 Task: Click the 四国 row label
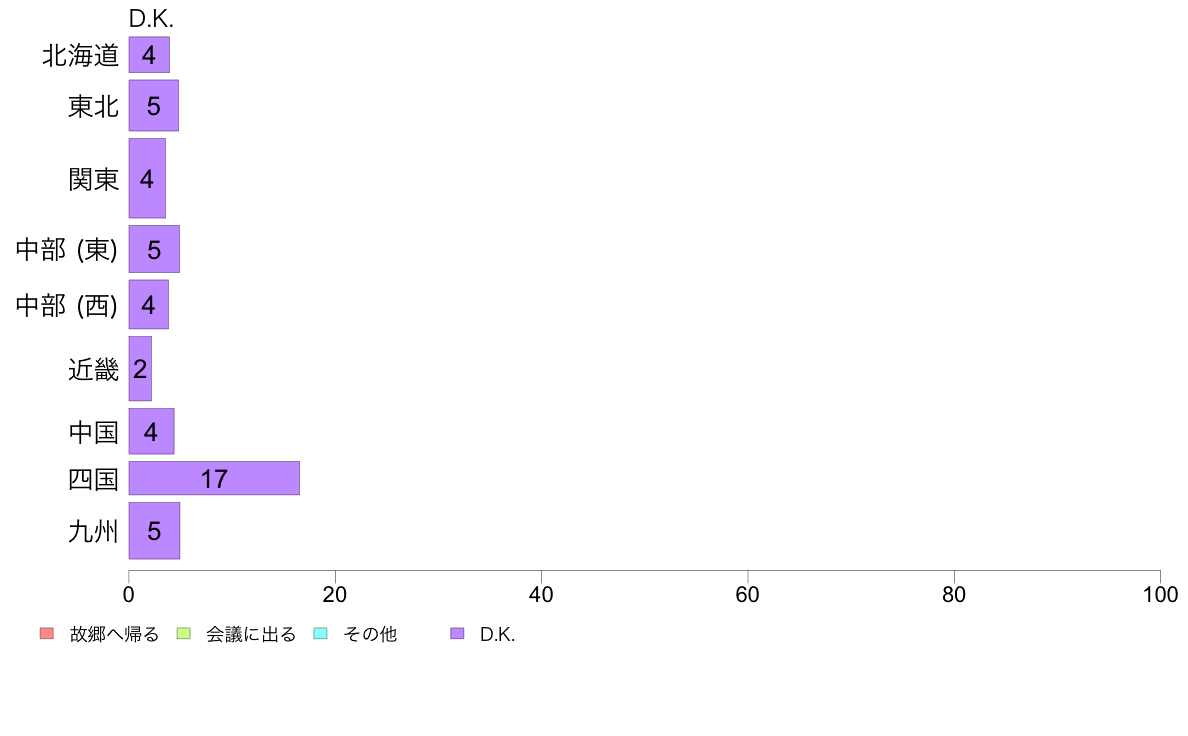pos(93,479)
